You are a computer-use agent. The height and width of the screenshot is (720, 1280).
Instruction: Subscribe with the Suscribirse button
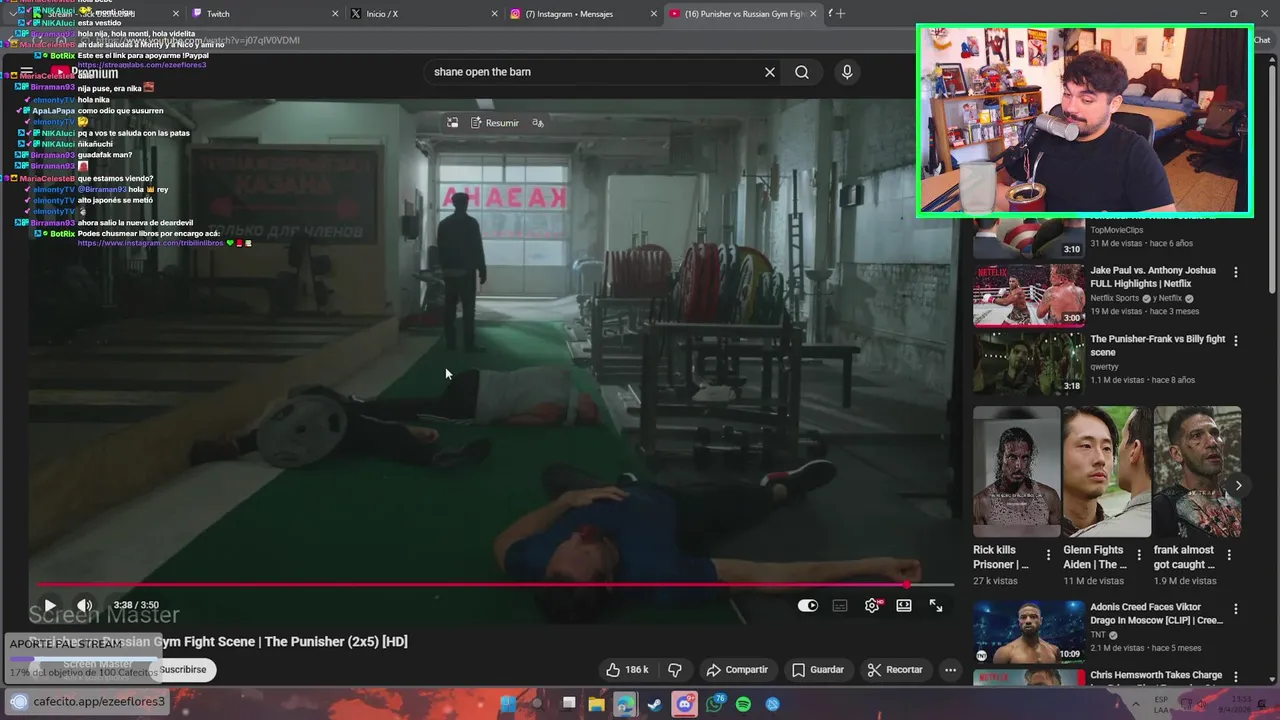[x=183, y=670]
